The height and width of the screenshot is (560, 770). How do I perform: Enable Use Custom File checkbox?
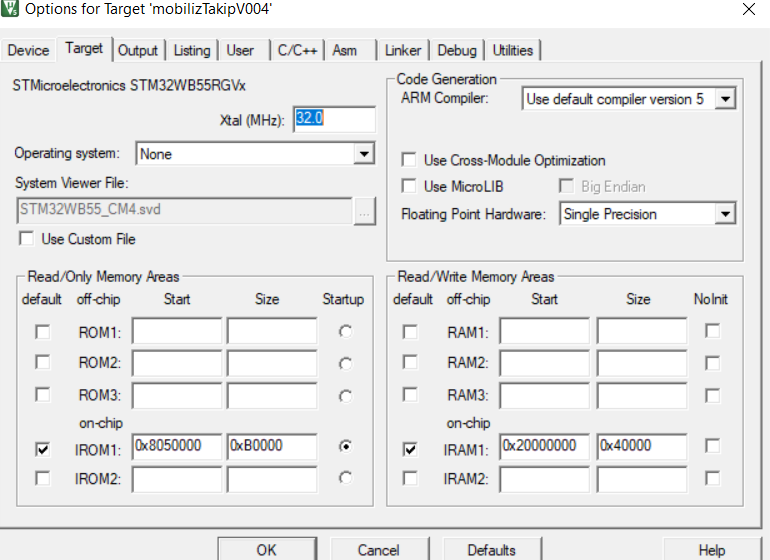[27, 239]
